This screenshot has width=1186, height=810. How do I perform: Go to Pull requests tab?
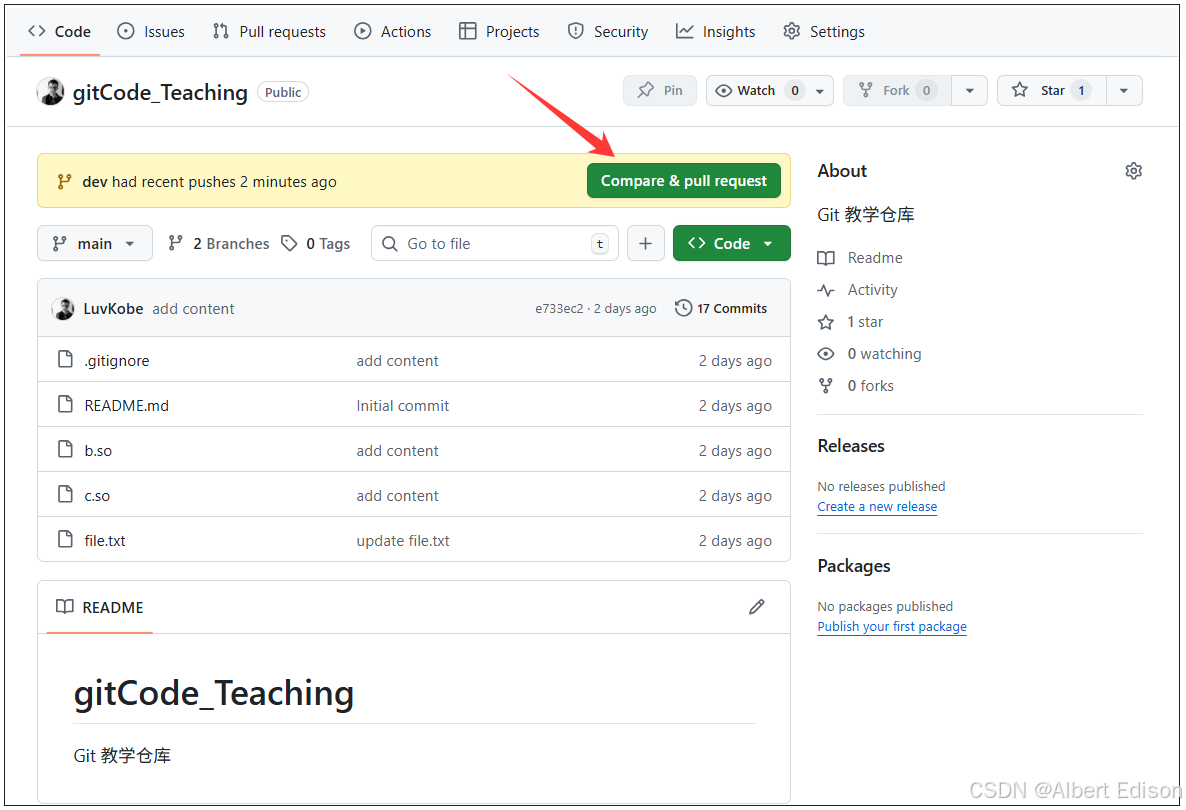[269, 32]
